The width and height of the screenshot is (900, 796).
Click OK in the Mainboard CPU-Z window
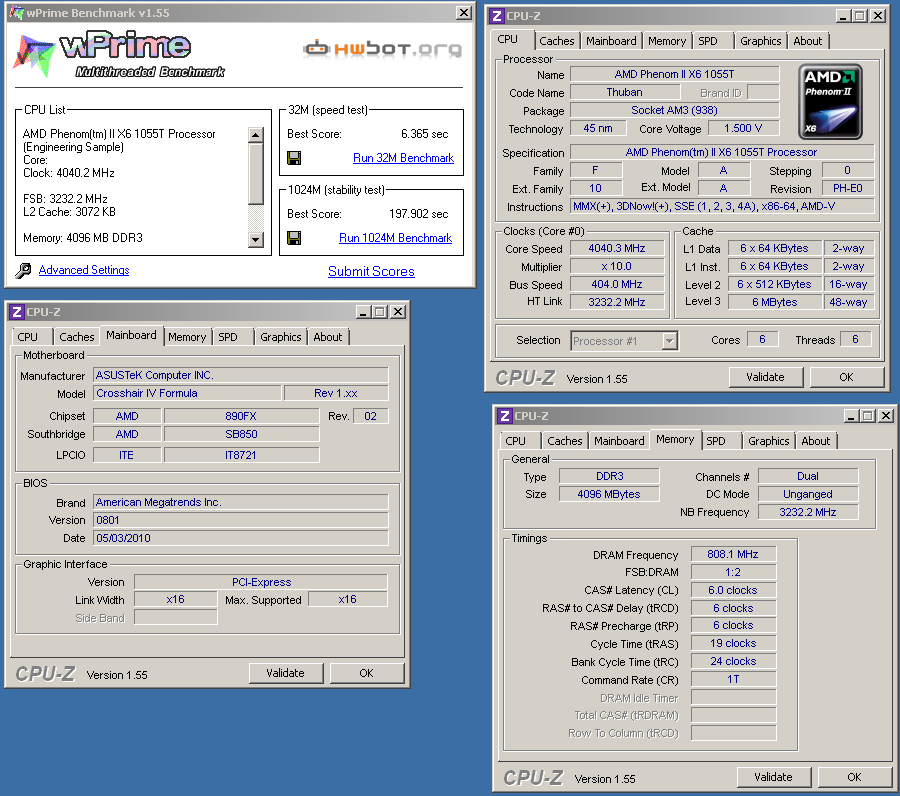366,673
